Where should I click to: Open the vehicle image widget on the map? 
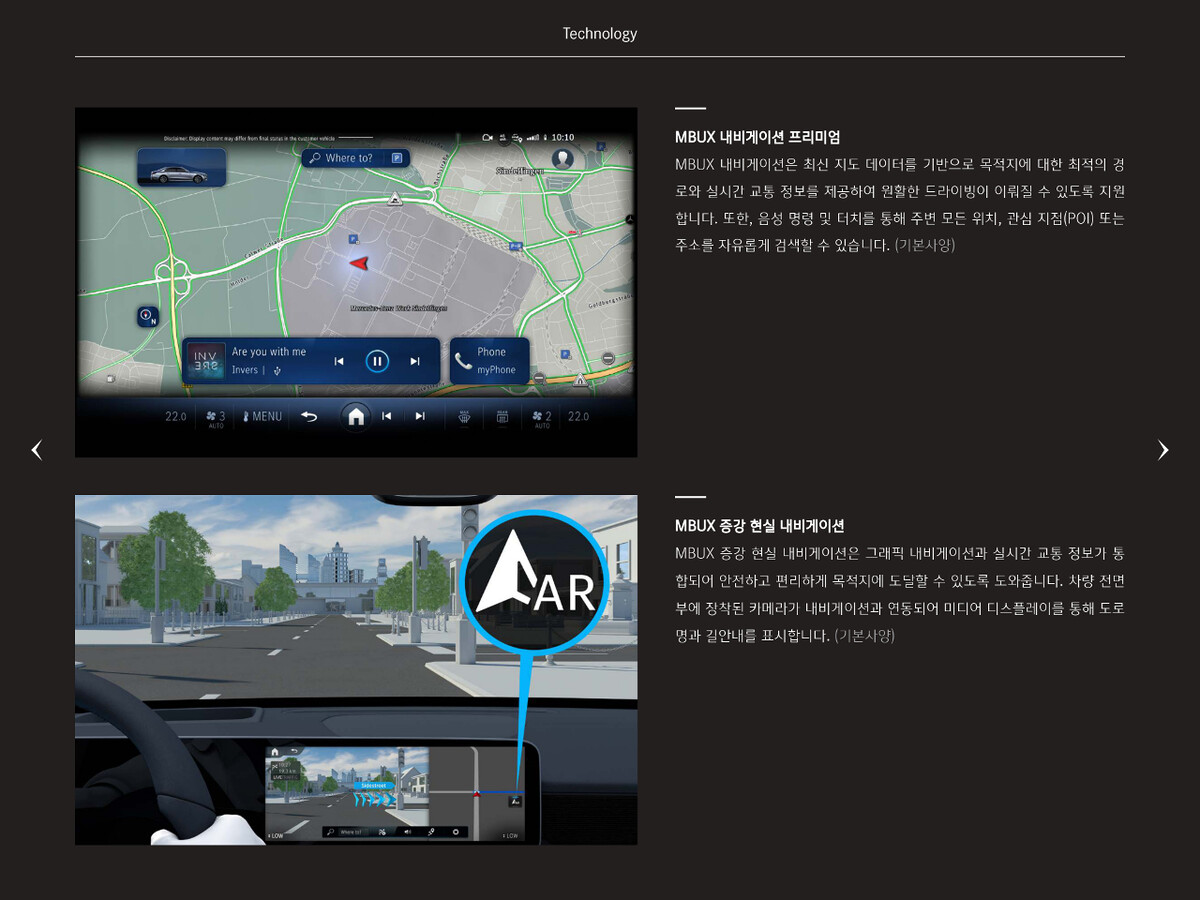pos(181,167)
